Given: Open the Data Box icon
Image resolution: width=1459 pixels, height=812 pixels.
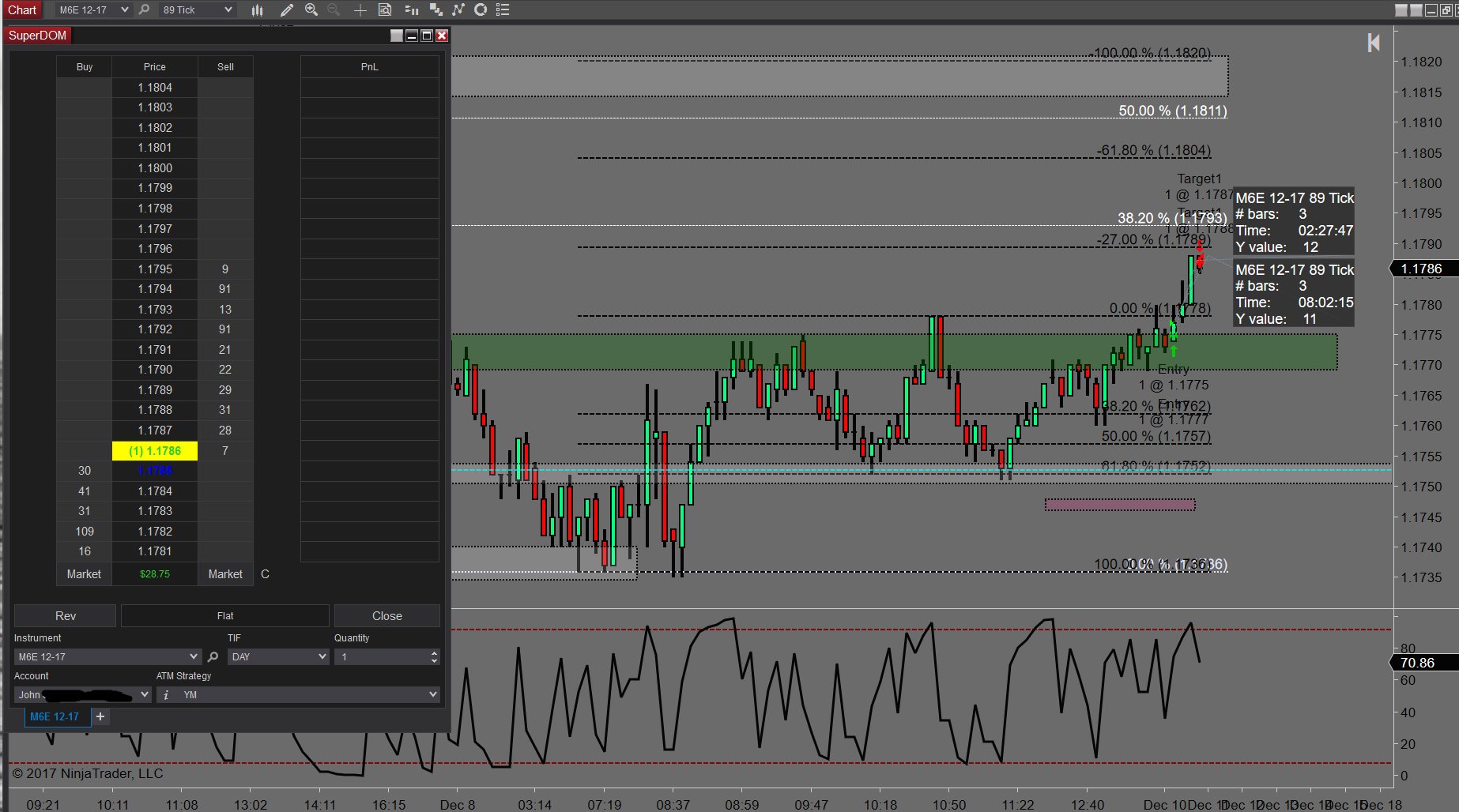Looking at the screenshot, I should click(x=385, y=10).
